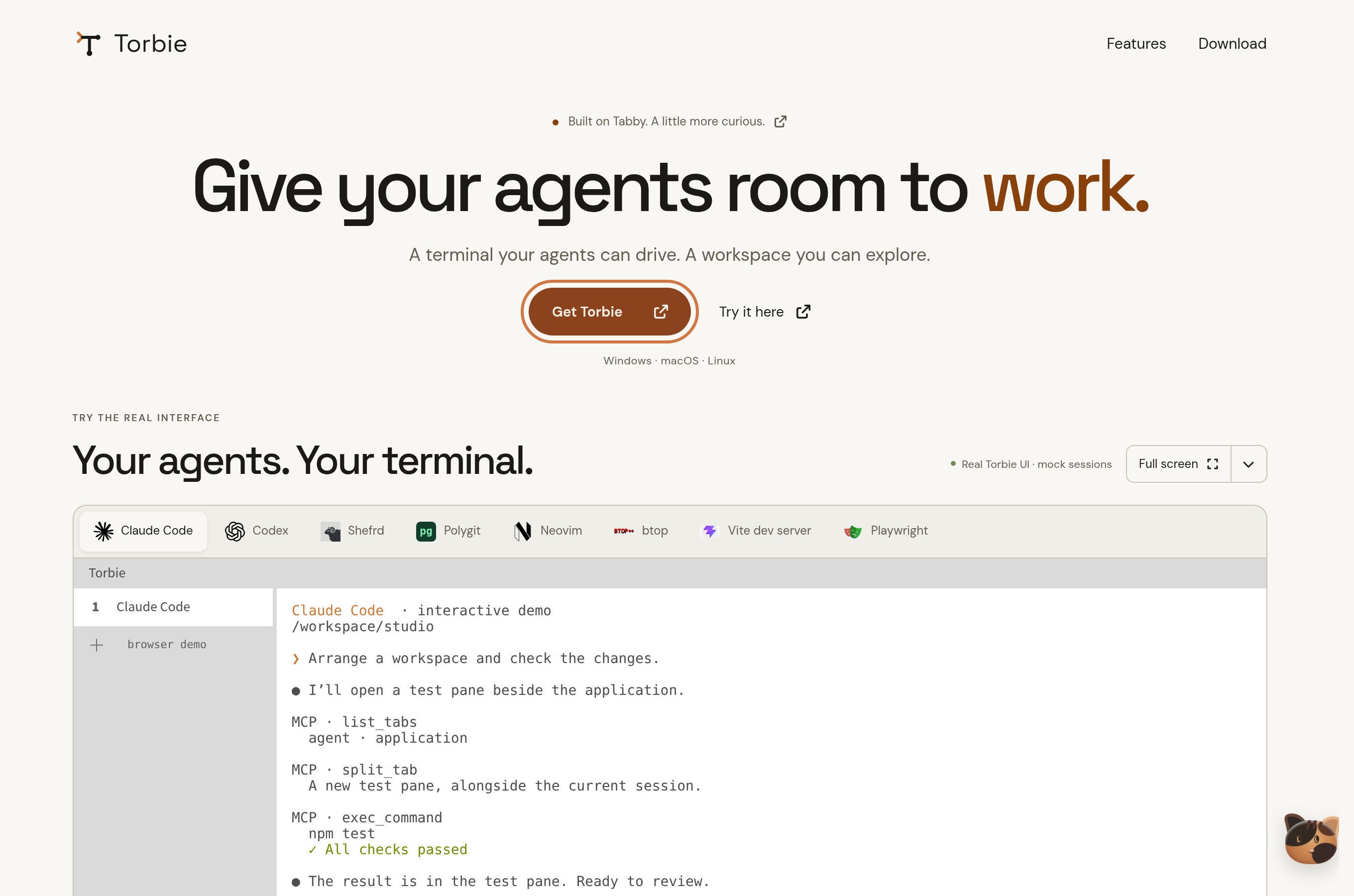1354x896 pixels.
Task: Open the Built on Tabby link
Action: (x=670, y=121)
